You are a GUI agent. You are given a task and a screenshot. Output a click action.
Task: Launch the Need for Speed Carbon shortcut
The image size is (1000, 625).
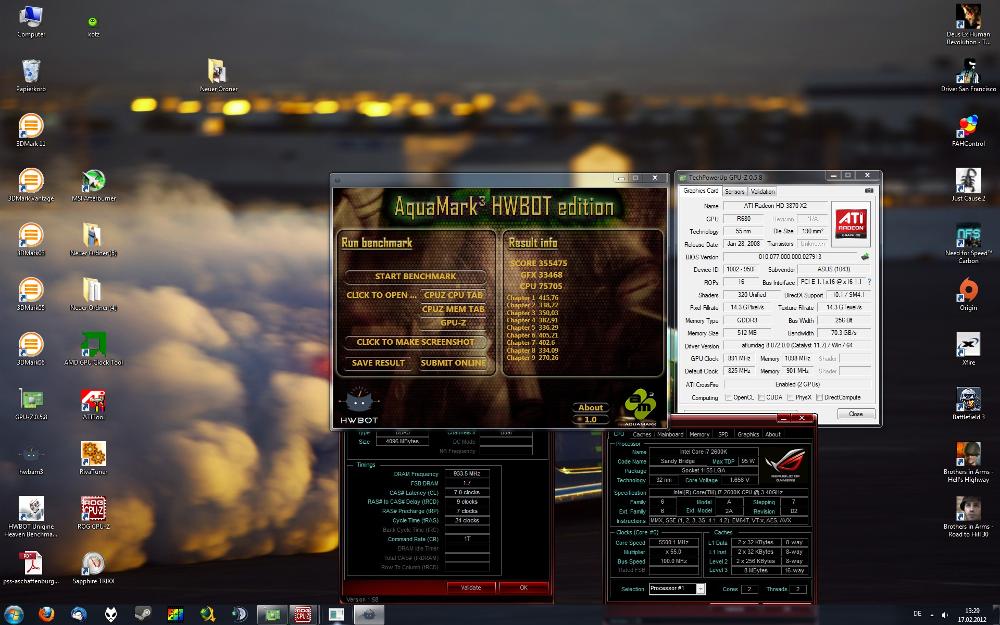click(x=968, y=244)
